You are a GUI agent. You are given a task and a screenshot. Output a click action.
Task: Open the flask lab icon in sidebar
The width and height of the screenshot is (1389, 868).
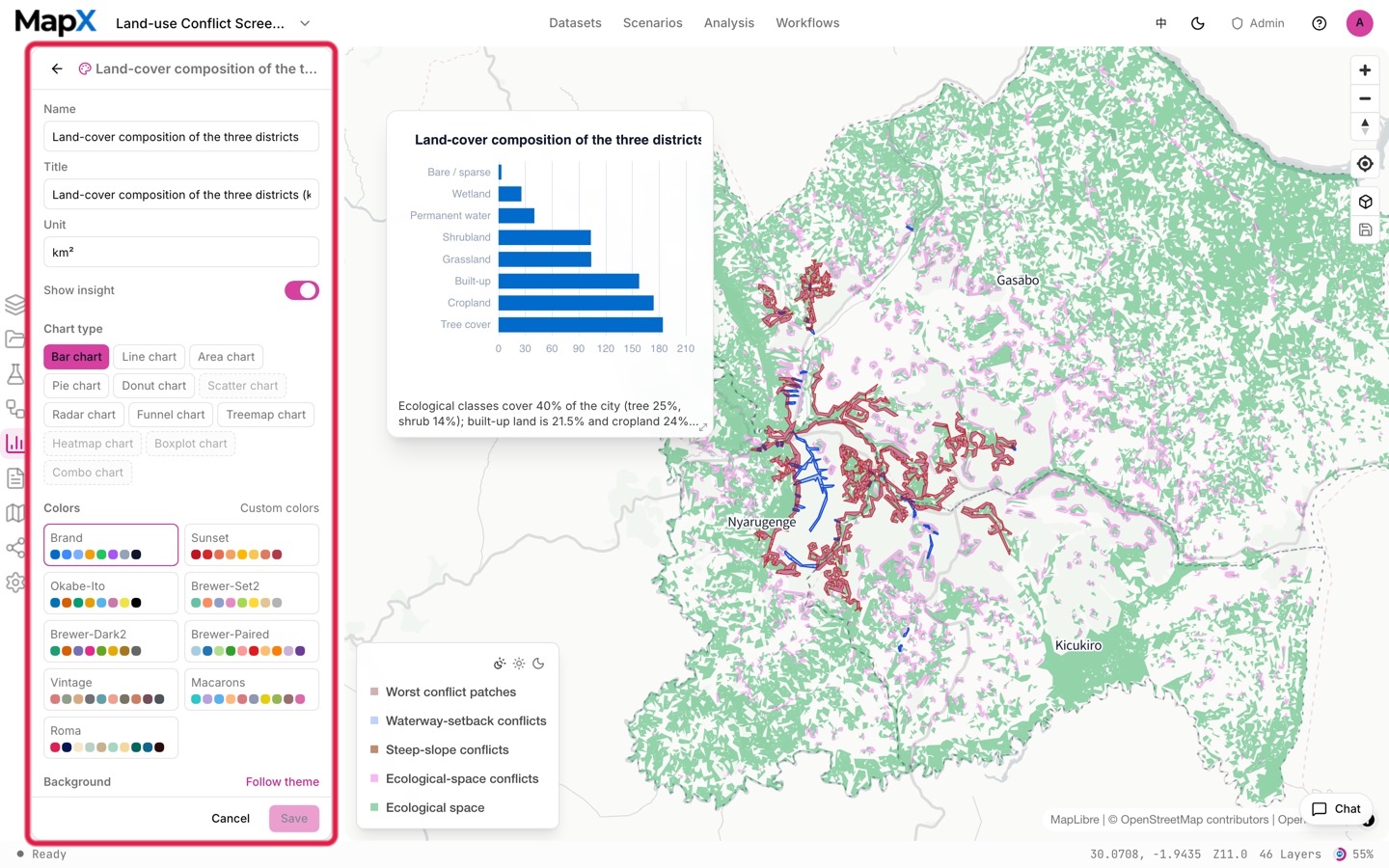tap(14, 373)
